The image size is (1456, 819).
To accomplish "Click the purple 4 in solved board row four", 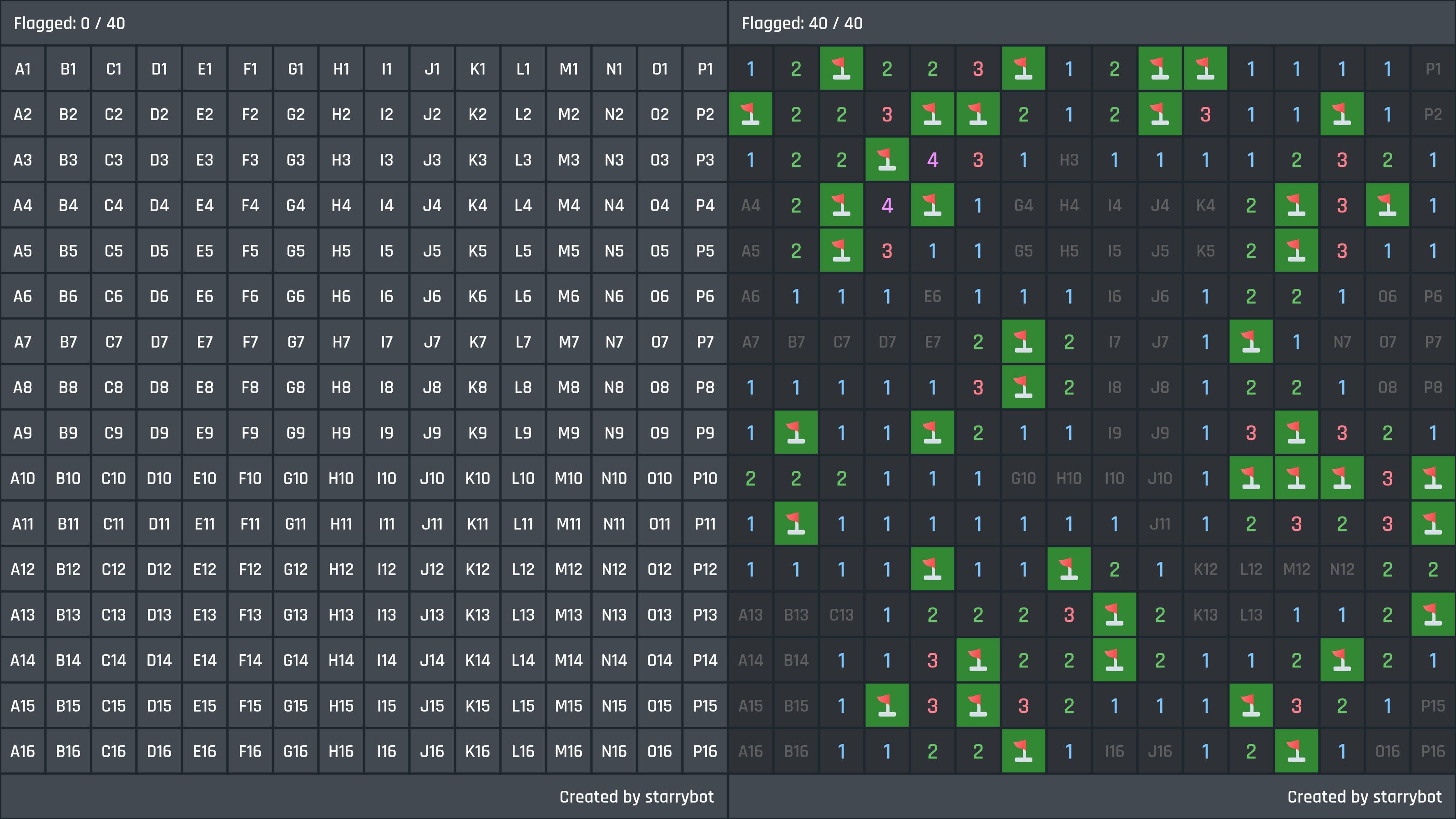I will point(887,205).
